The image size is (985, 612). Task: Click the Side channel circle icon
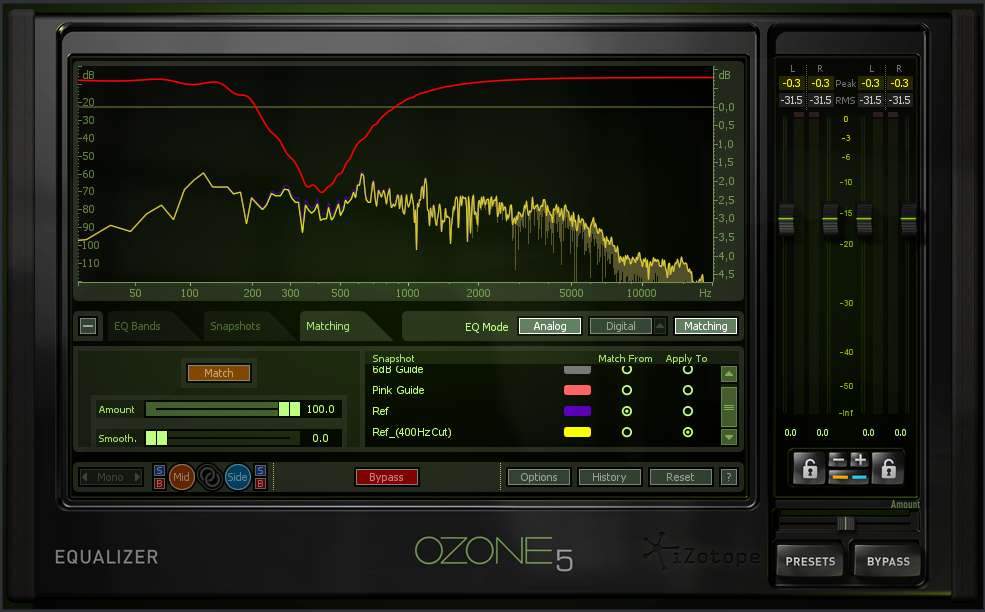[x=238, y=477]
